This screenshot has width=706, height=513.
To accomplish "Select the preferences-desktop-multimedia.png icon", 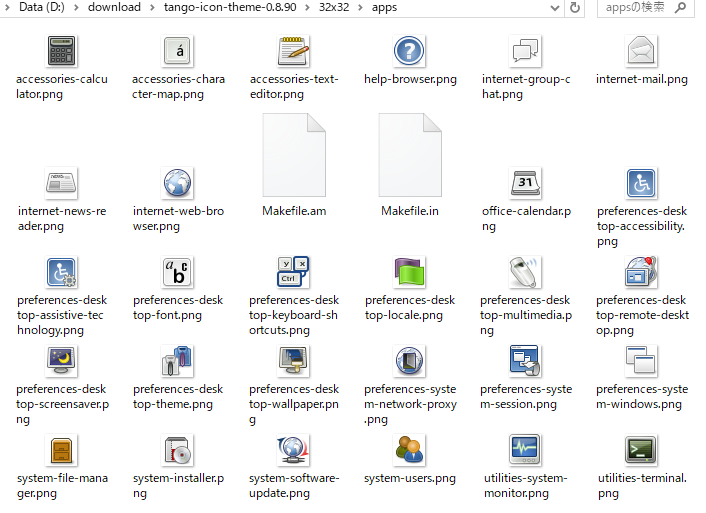I will [x=525, y=272].
